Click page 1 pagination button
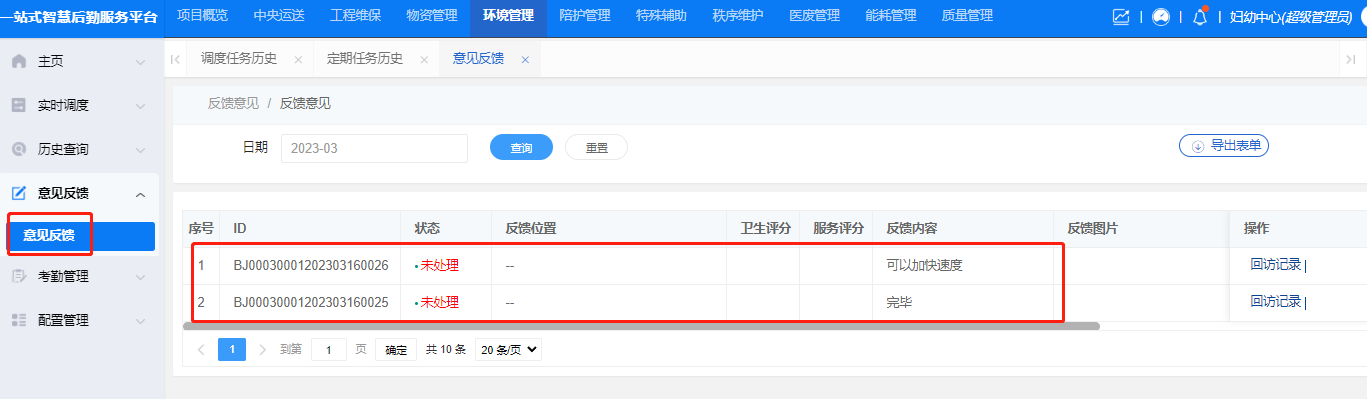The image size is (1367, 399). click(x=232, y=349)
